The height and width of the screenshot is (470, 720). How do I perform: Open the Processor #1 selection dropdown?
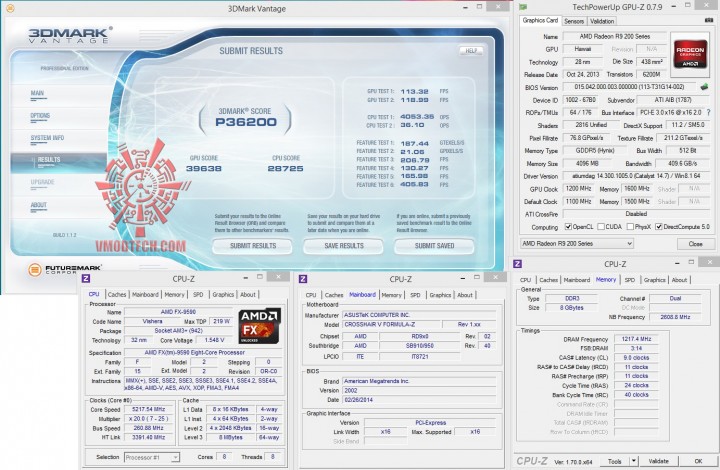pyautogui.click(x=152, y=457)
